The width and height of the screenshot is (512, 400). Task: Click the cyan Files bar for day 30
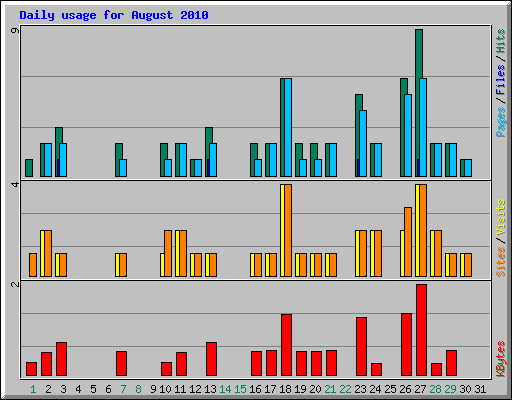point(468,168)
